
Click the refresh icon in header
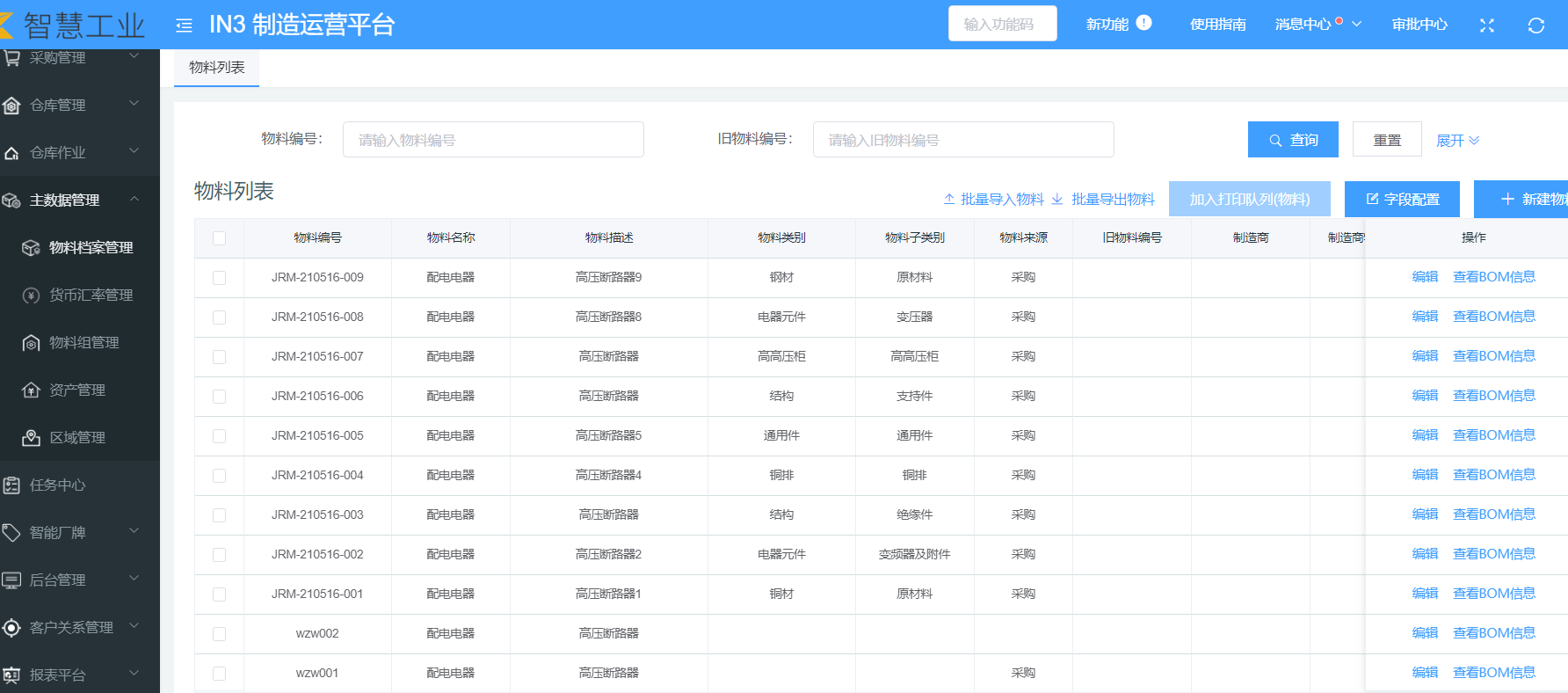point(1535,26)
